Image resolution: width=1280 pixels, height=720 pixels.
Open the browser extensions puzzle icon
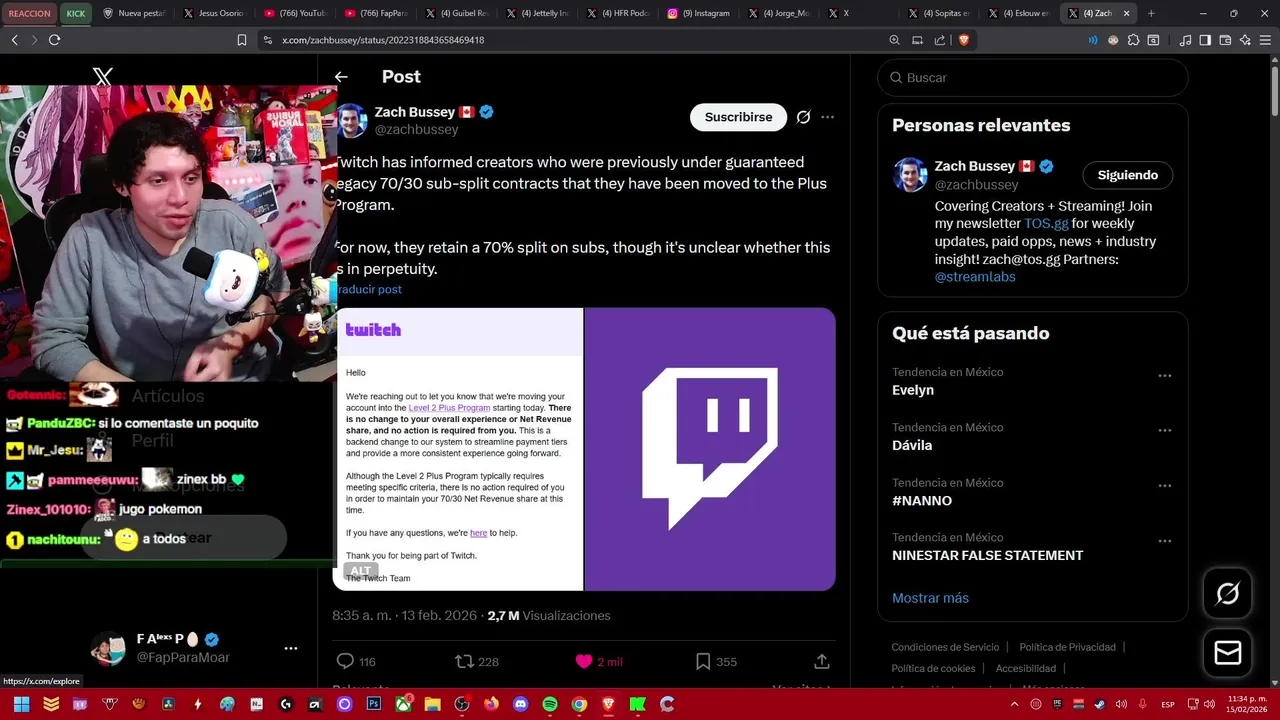1133,40
